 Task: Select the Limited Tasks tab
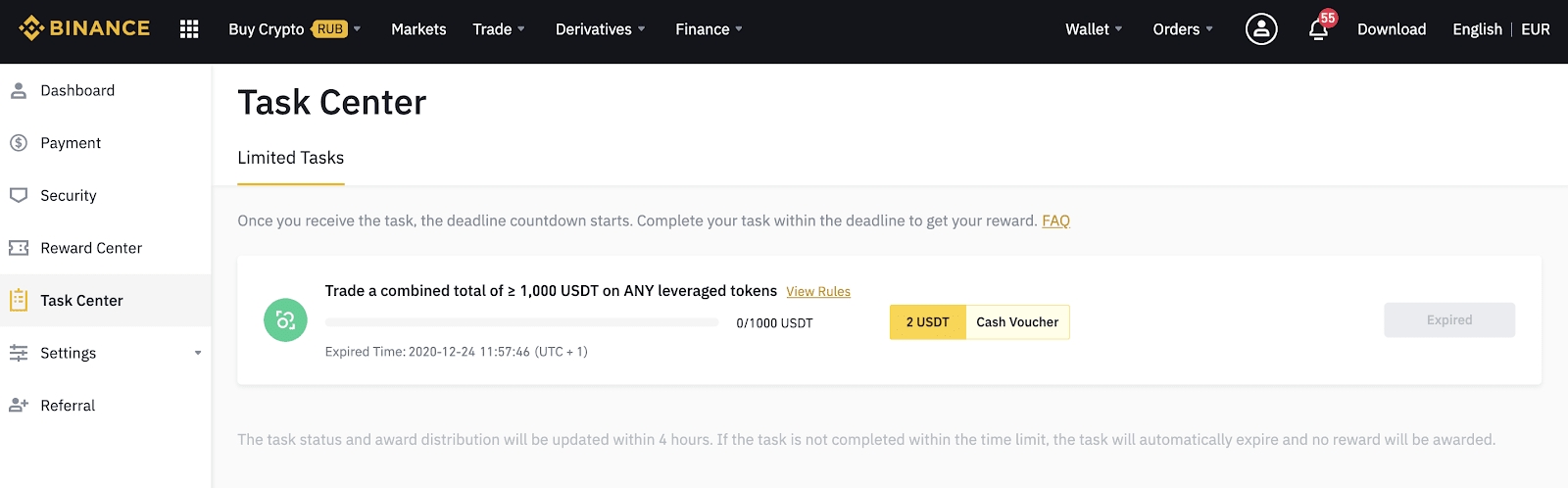tap(290, 158)
